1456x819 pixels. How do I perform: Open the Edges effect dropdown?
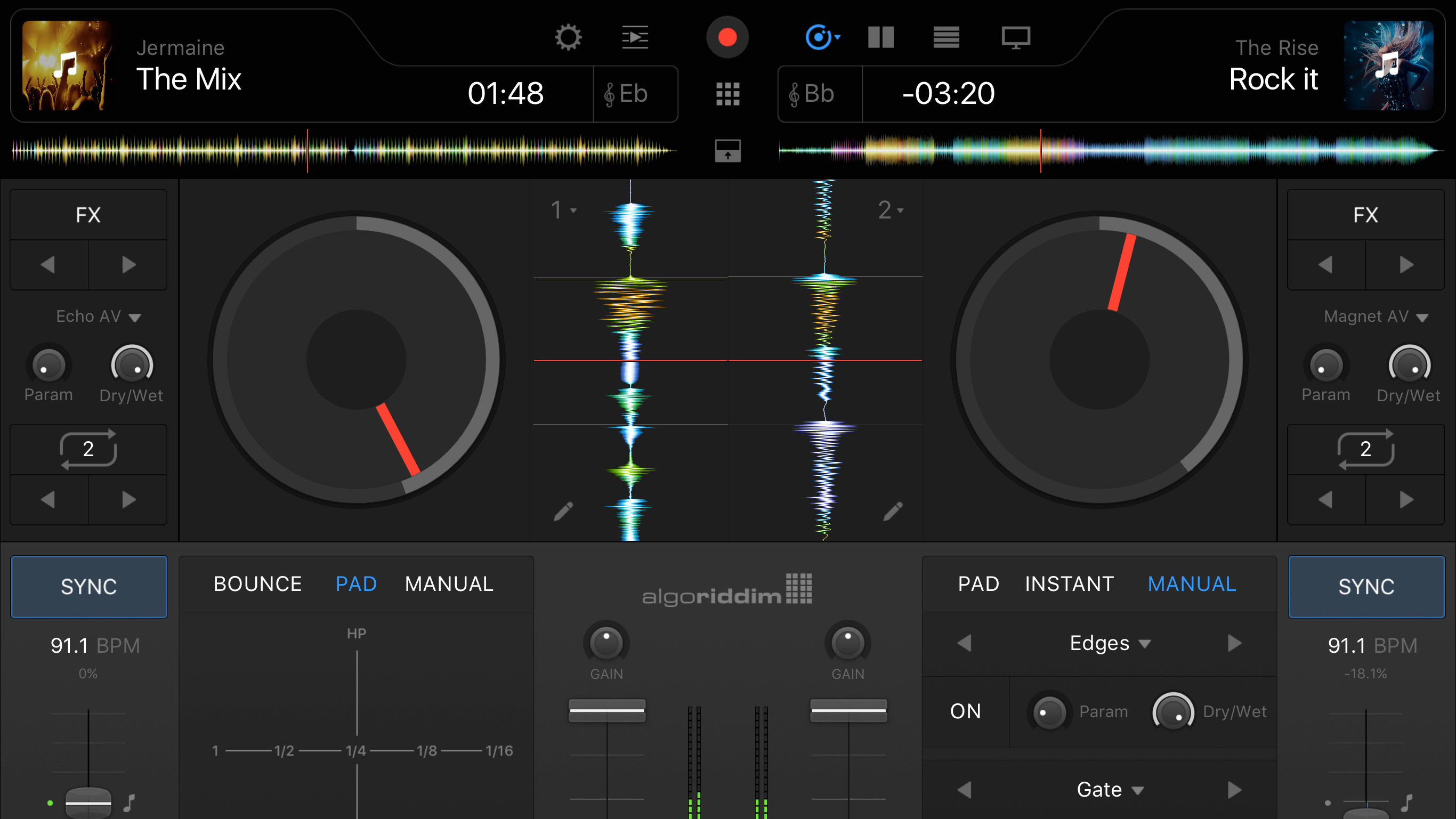pos(1110,643)
